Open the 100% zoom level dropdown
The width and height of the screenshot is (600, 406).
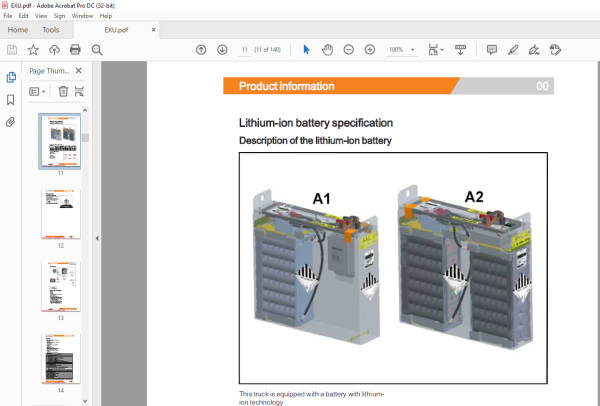pyautogui.click(x=402, y=50)
